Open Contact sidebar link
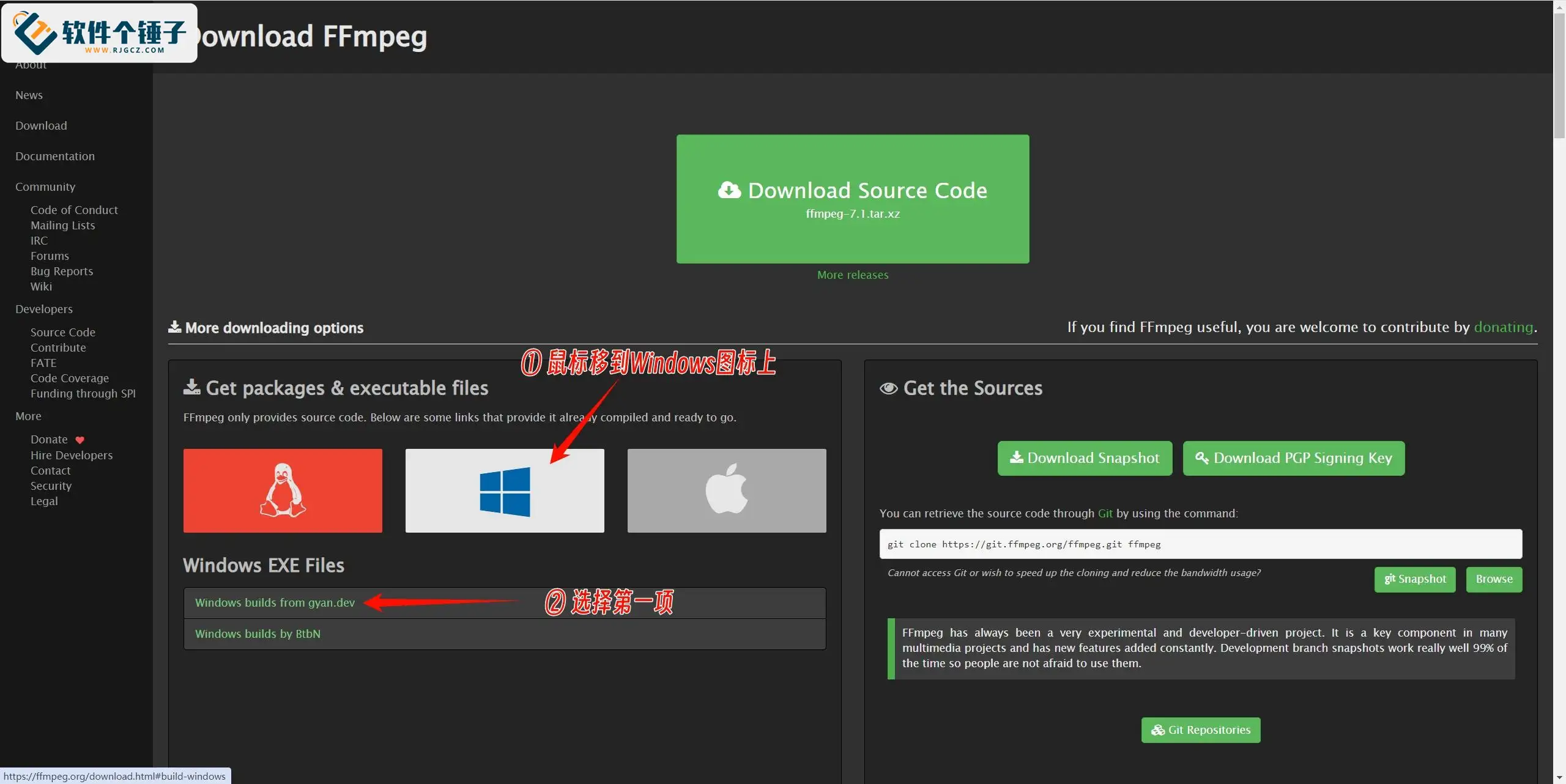 51,471
